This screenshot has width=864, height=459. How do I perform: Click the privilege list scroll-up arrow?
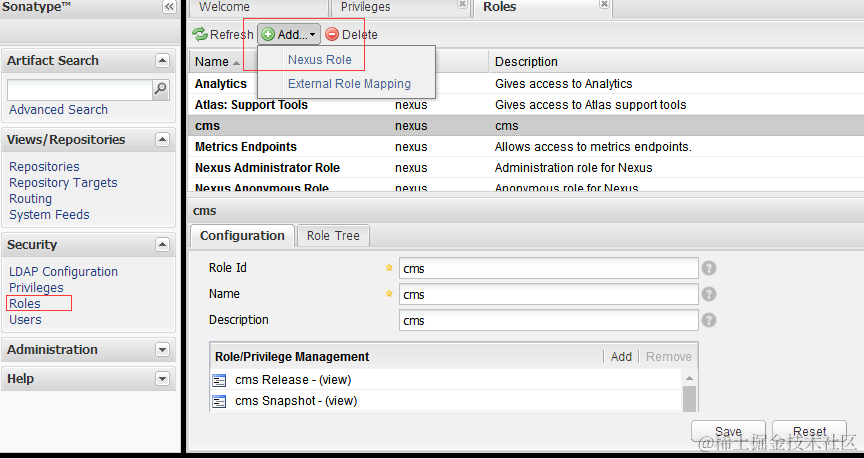pos(689,378)
